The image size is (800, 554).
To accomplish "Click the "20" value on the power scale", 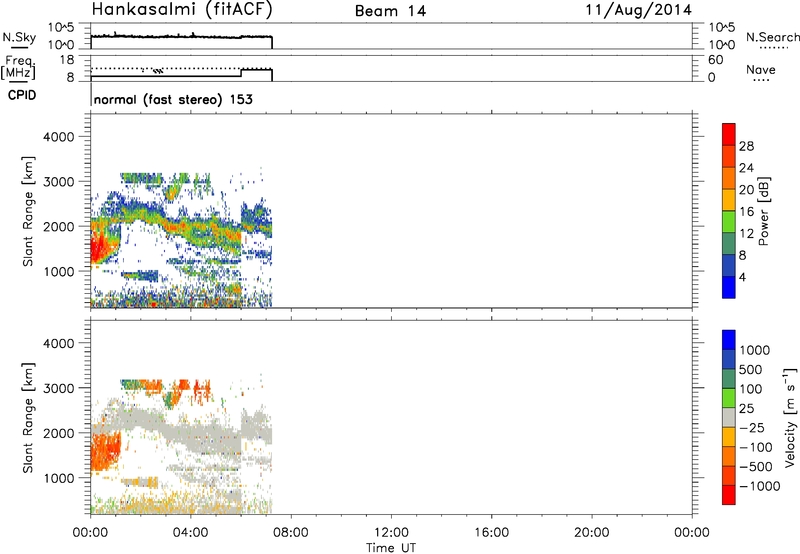I will coord(746,190).
